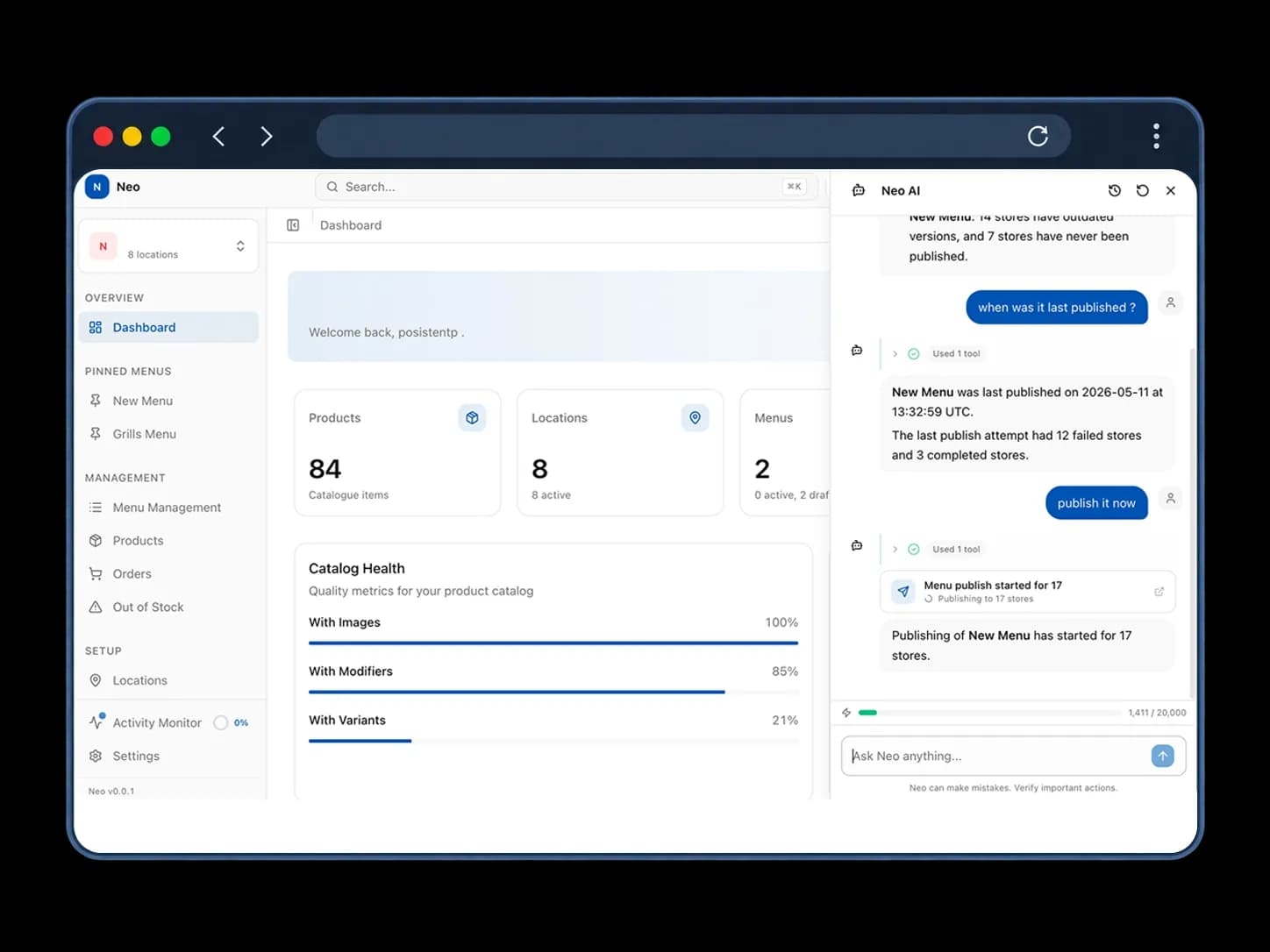Click the blue Neo logo icon
This screenshot has height=952, width=1270.
(x=97, y=187)
